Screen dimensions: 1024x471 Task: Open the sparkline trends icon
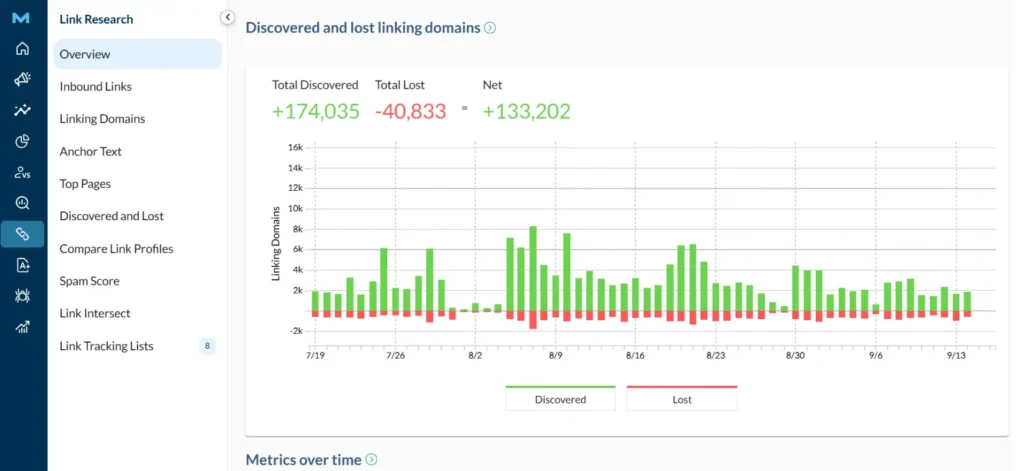[x=22, y=110]
